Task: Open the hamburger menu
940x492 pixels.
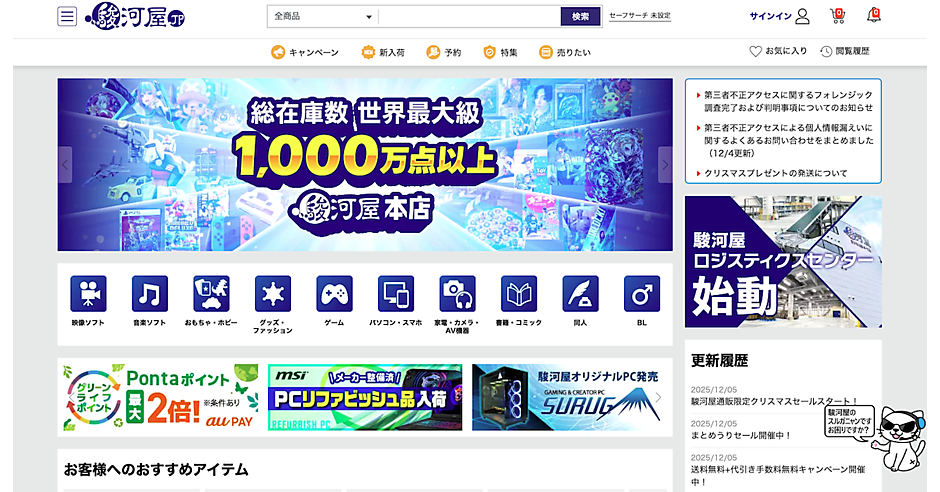Action: 67,16
